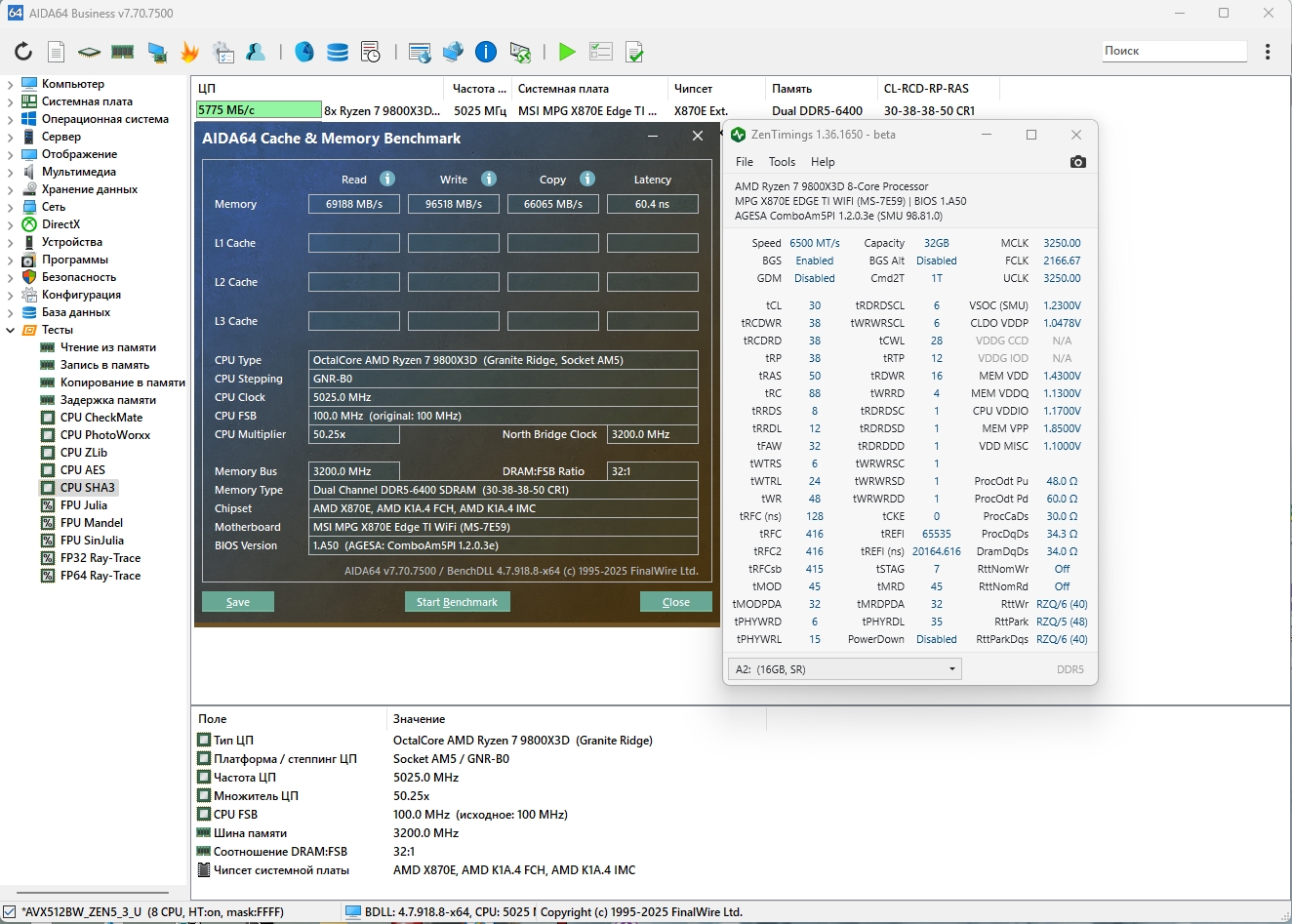Click the Refresh toolbar icon
The width and height of the screenshot is (1292, 924).
click(x=23, y=52)
